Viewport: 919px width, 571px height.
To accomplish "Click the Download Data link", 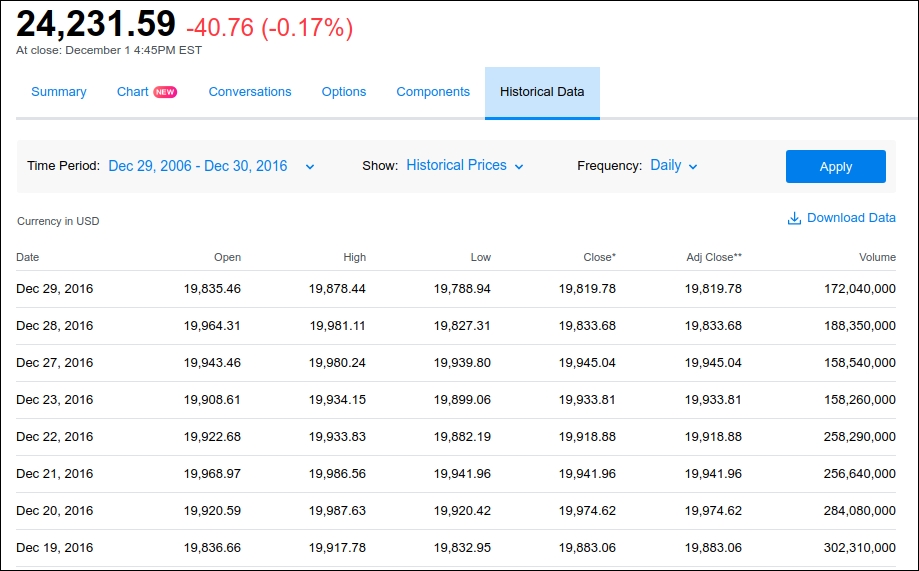I will 851,218.
